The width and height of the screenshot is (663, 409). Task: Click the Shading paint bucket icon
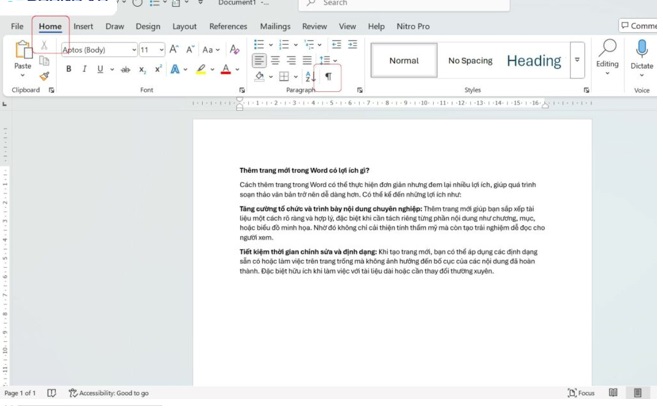tap(260, 77)
